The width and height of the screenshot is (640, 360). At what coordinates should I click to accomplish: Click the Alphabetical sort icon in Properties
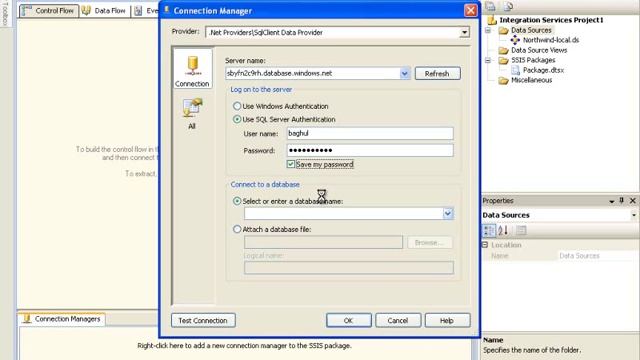tap(503, 231)
